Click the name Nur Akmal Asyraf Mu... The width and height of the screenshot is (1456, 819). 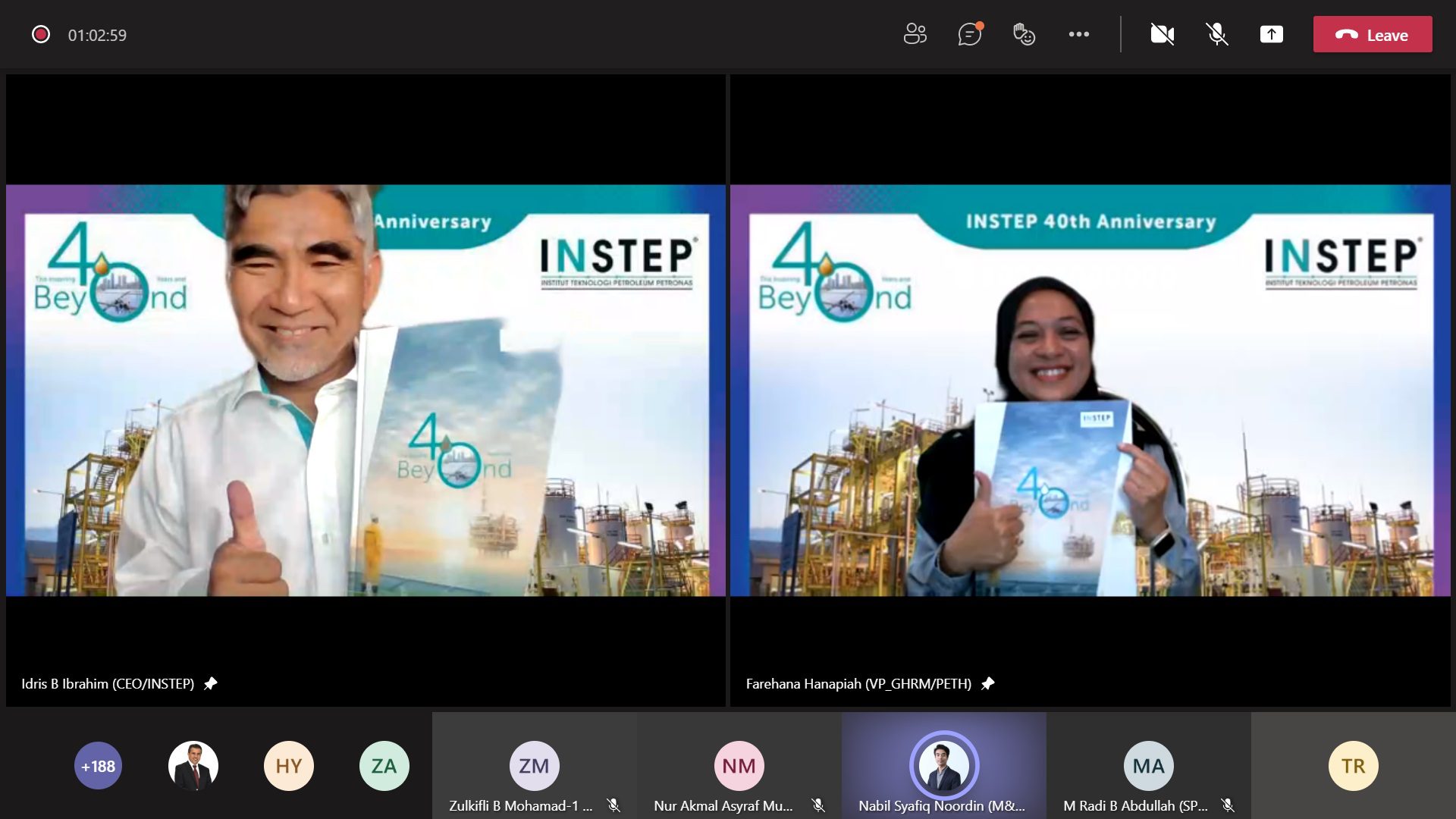[x=723, y=805]
